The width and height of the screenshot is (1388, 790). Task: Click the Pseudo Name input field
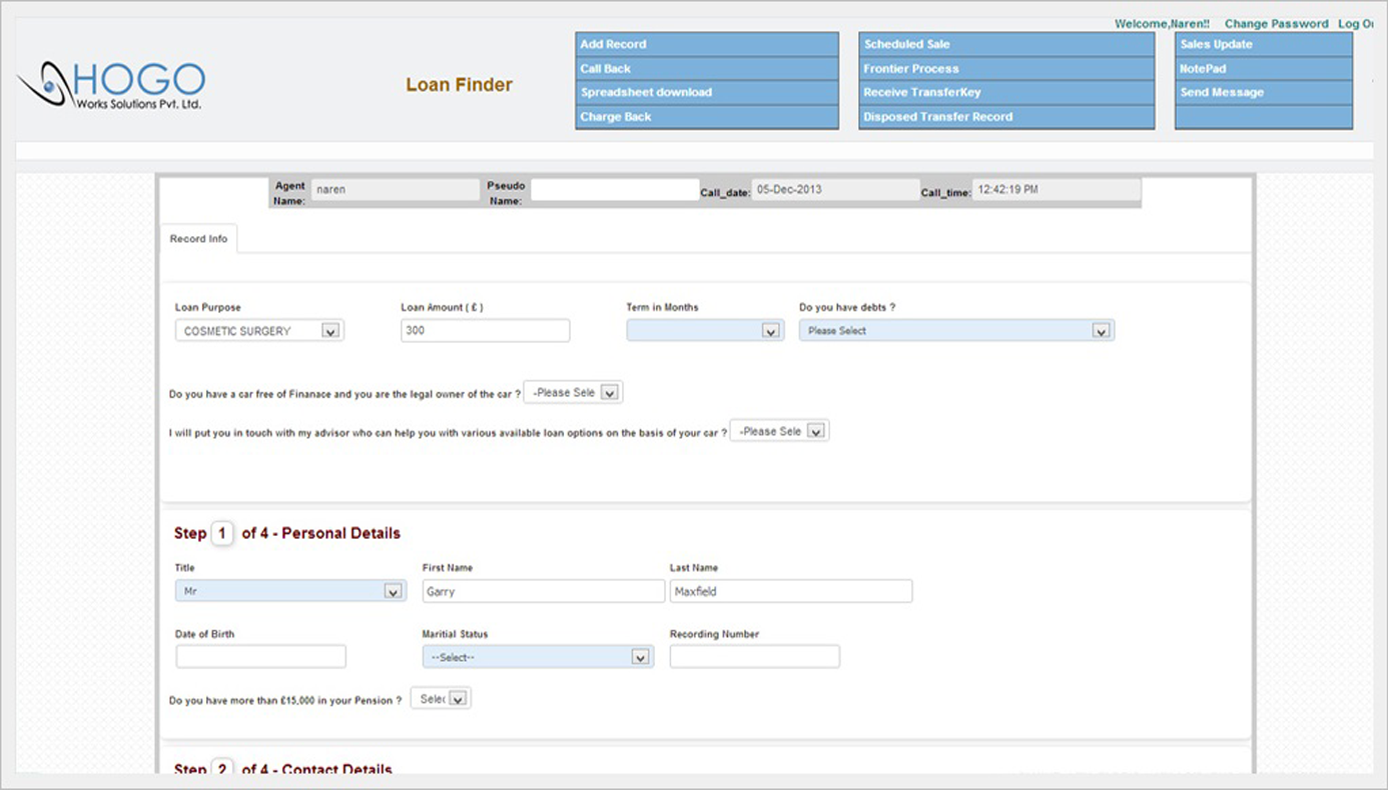614,190
